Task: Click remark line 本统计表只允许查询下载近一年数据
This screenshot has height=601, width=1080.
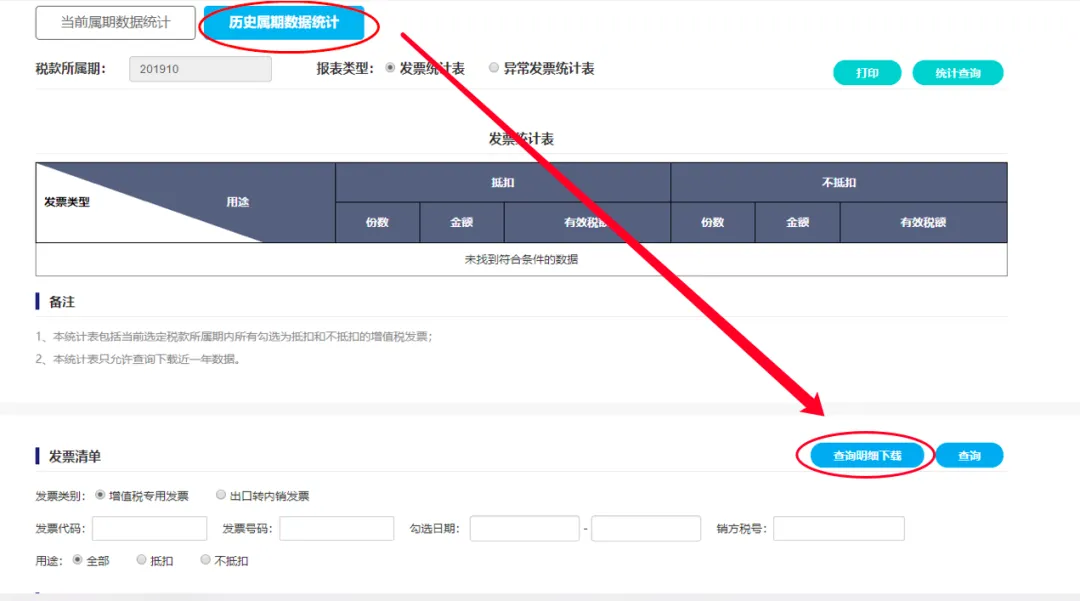Action: point(138,359)
